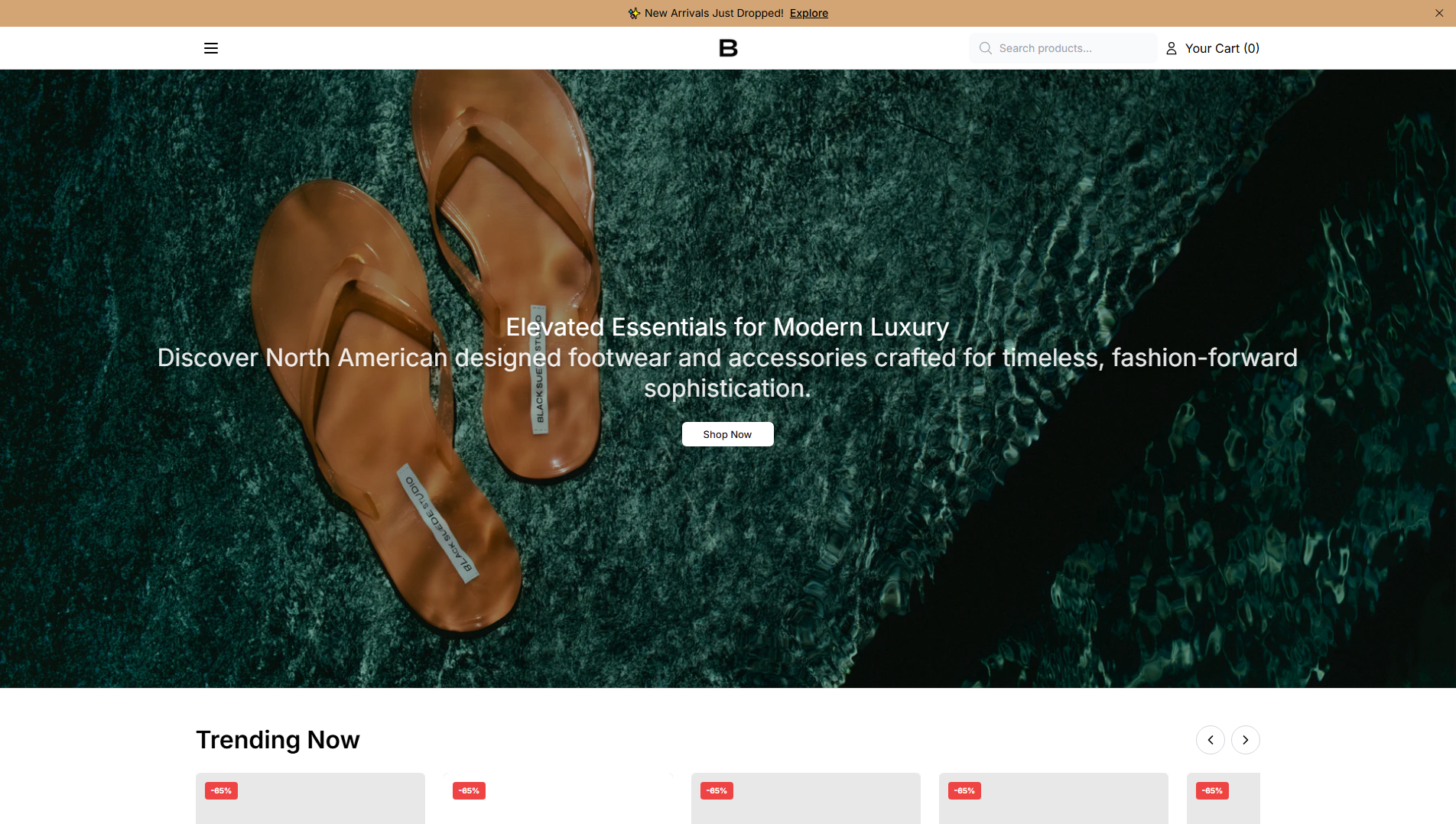Click the B brand logo

click(728, 48)
